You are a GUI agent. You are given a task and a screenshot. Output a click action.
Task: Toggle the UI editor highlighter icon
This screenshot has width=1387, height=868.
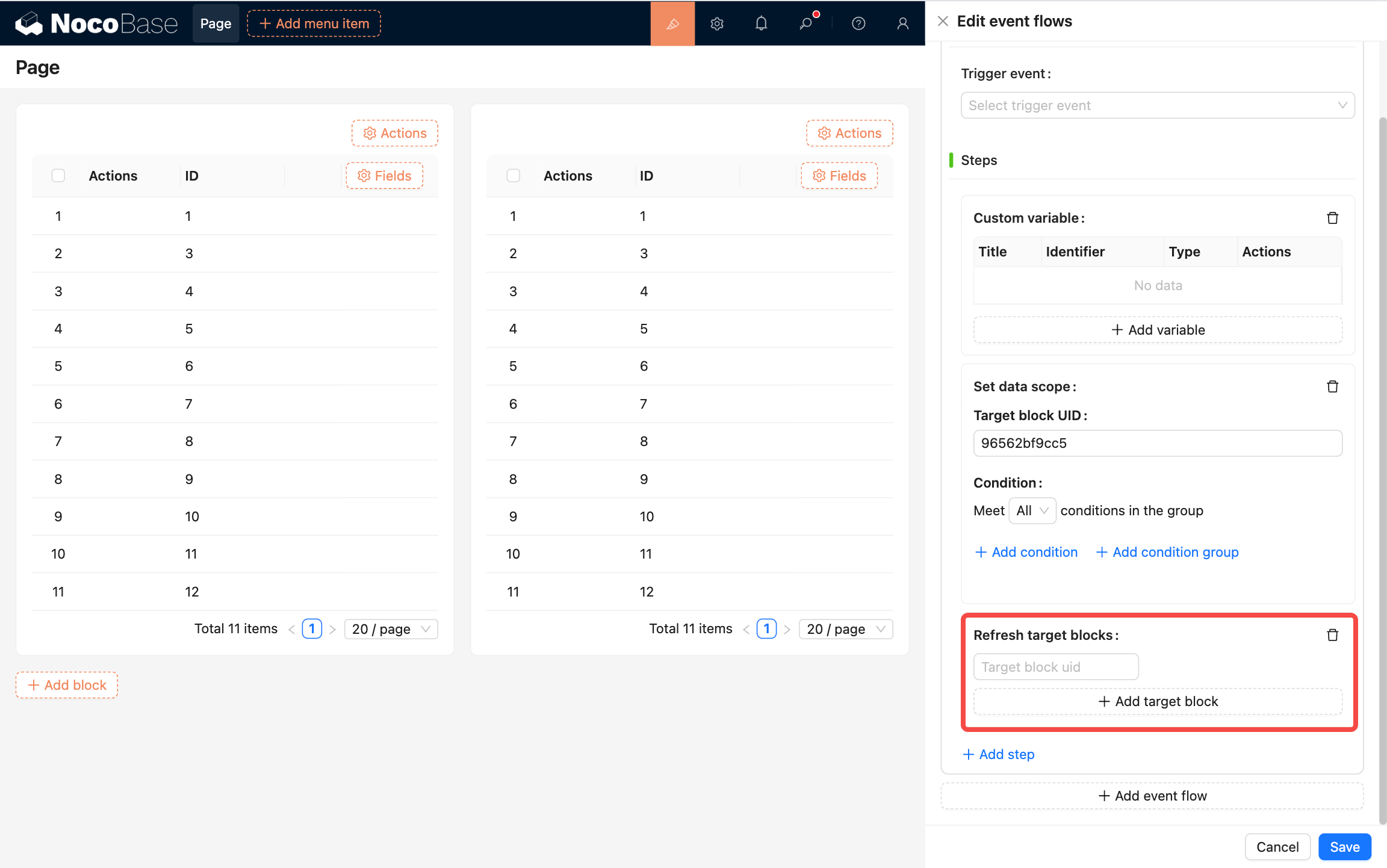click(x=672, y=23)
